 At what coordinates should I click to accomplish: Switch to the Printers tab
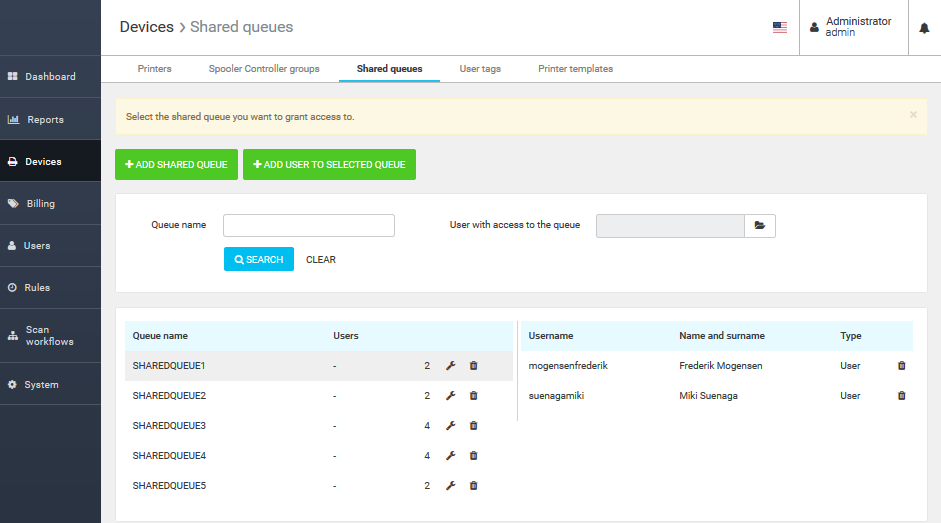point(154,69)
